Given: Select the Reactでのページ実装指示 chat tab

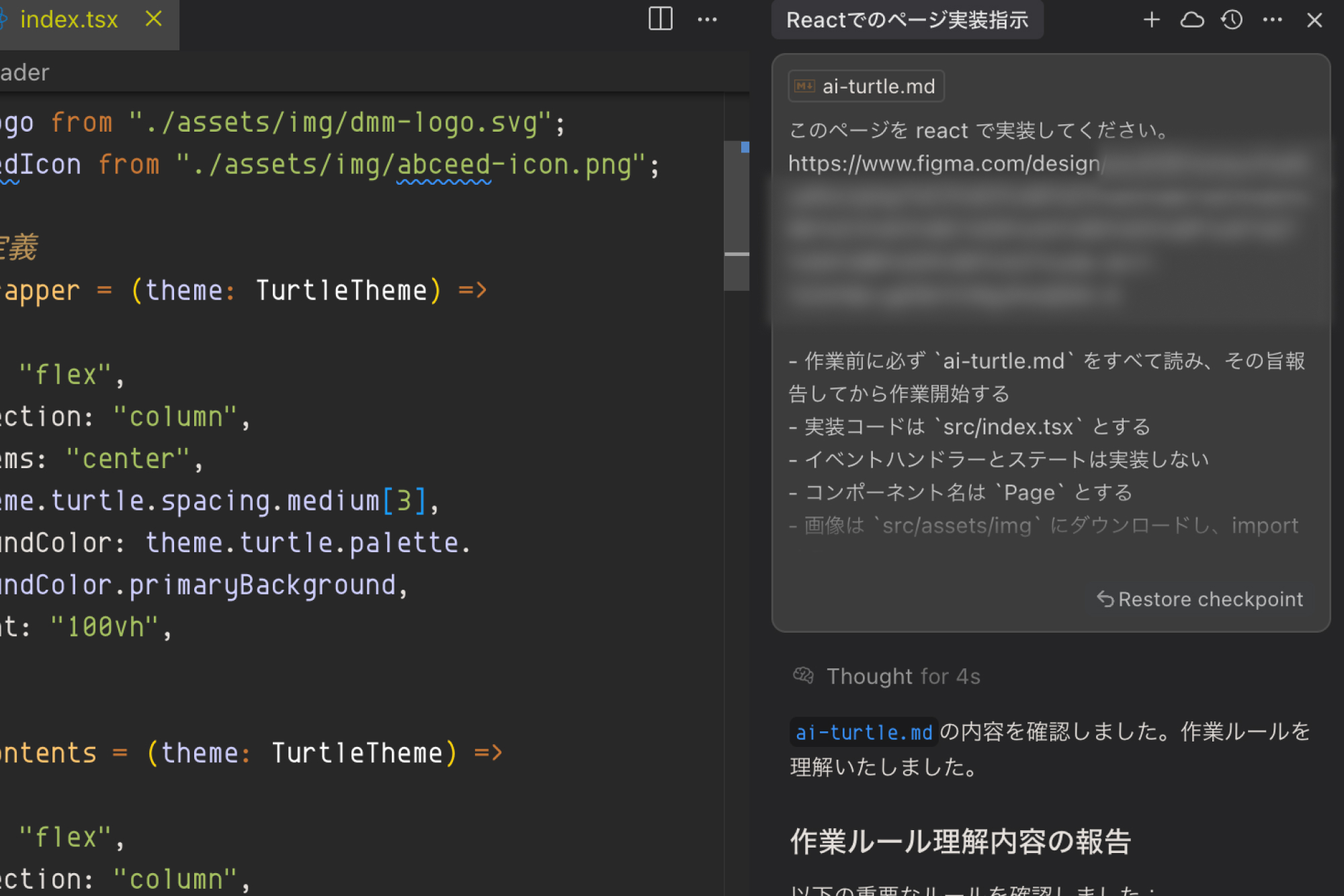Looking at the screenshot, I should point(907,20).
